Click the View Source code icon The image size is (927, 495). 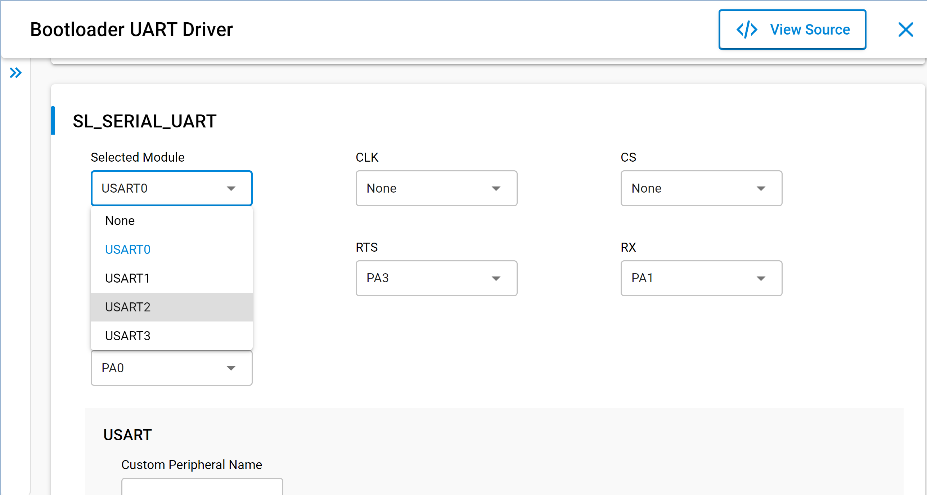(747, 30)
